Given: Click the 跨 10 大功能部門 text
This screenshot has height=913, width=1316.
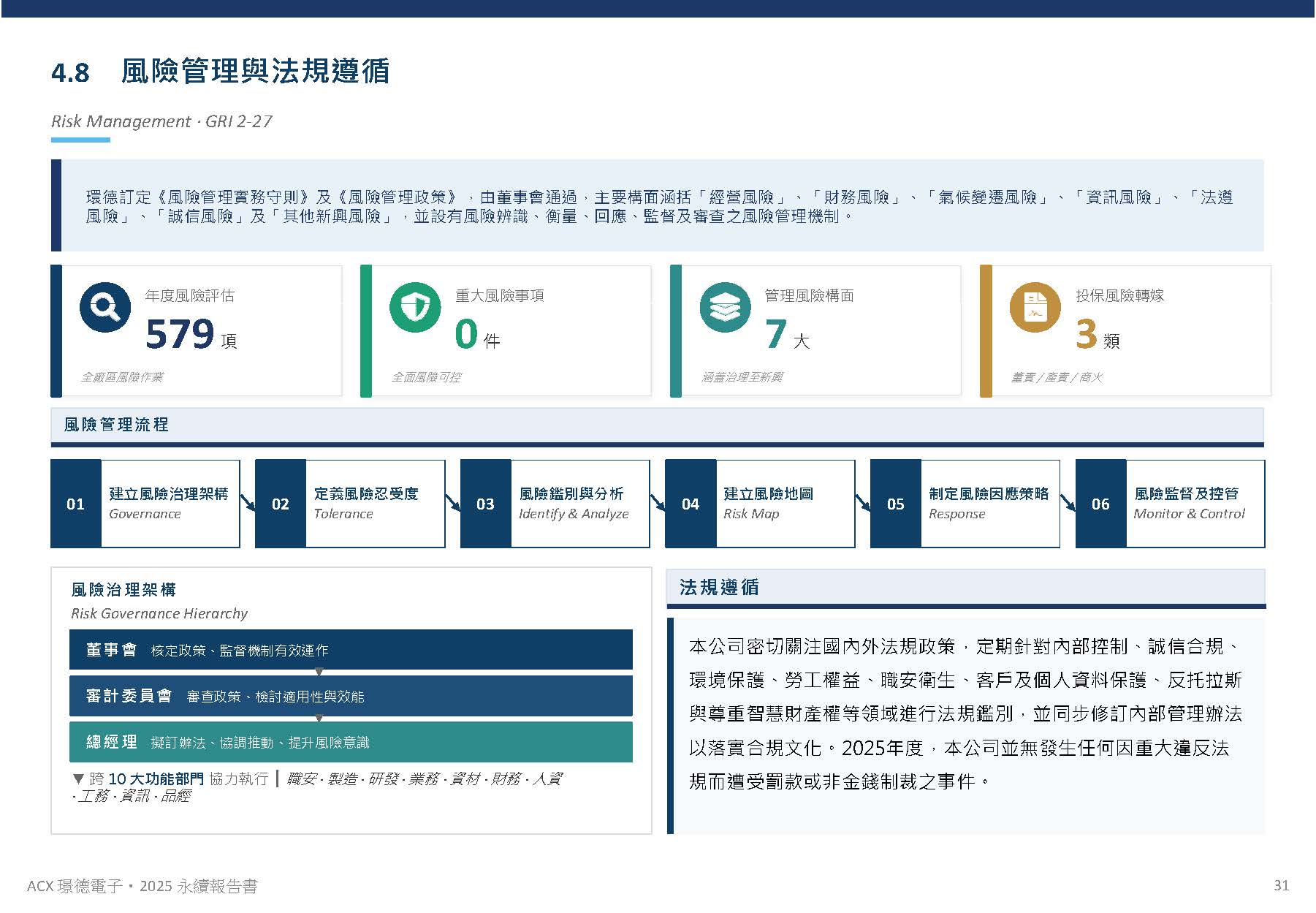Looking at the screenshot, I should point(146,778).
